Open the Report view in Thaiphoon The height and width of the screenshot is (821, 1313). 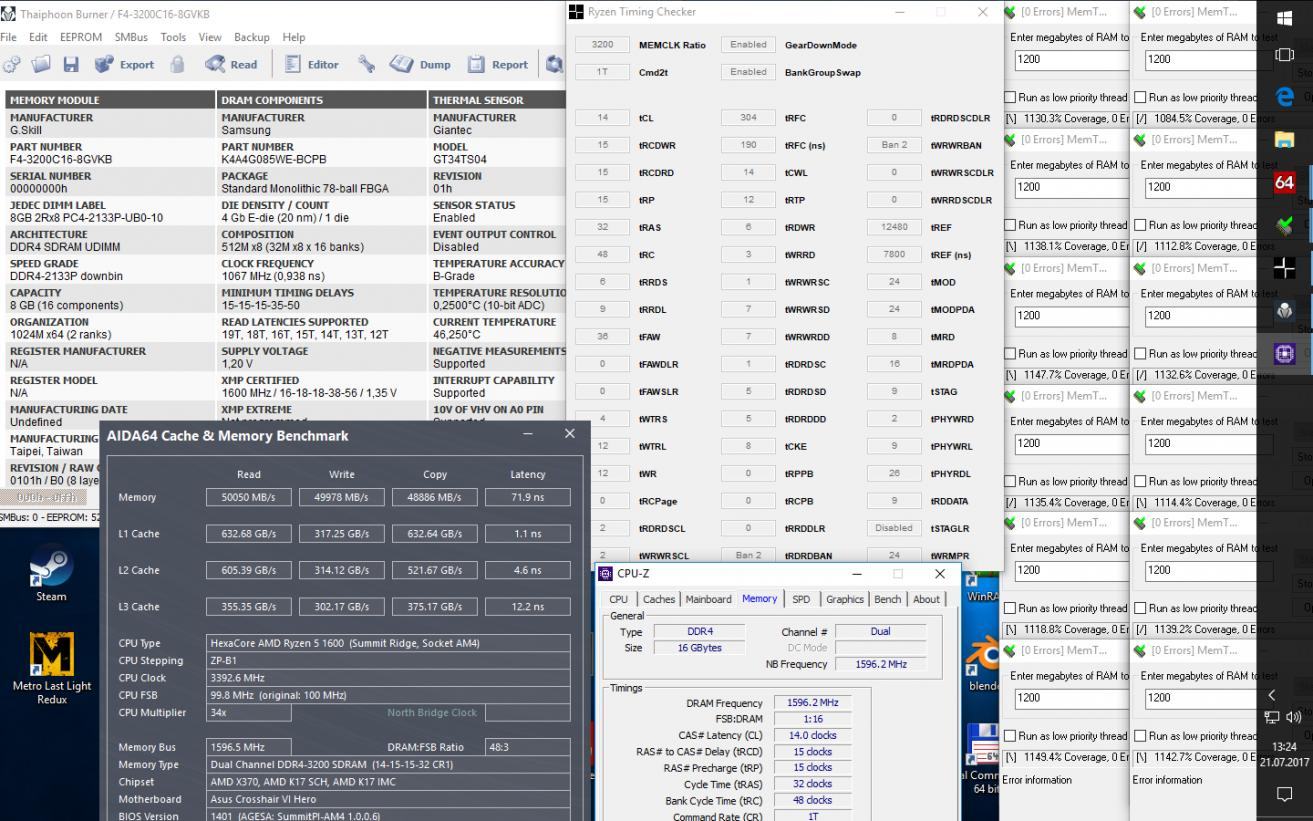click(x=498, y=64)
